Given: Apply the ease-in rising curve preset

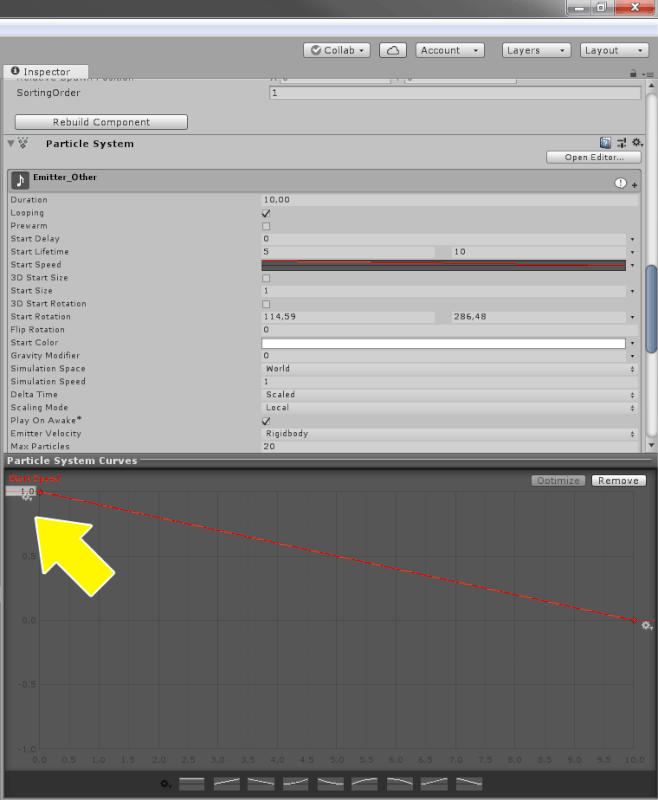Looking at the screenshot, I should click(x=296, y=784).
